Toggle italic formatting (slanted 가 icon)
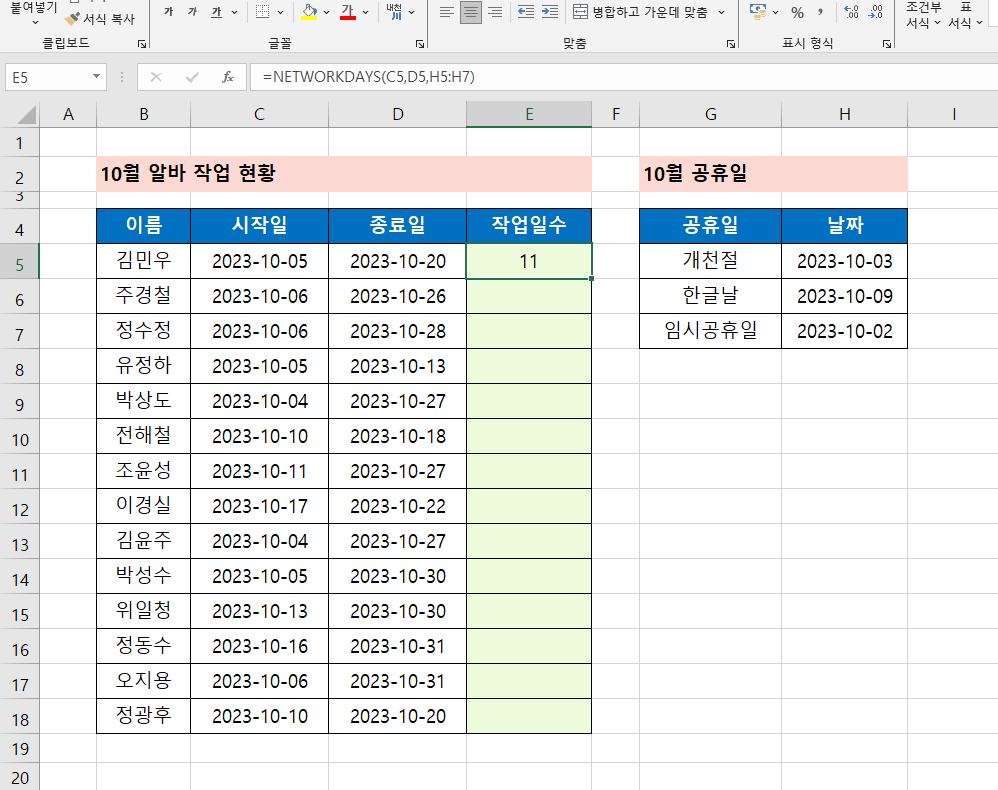The width and height of the screenshot is (998, 790). click(x=192, y=11)
